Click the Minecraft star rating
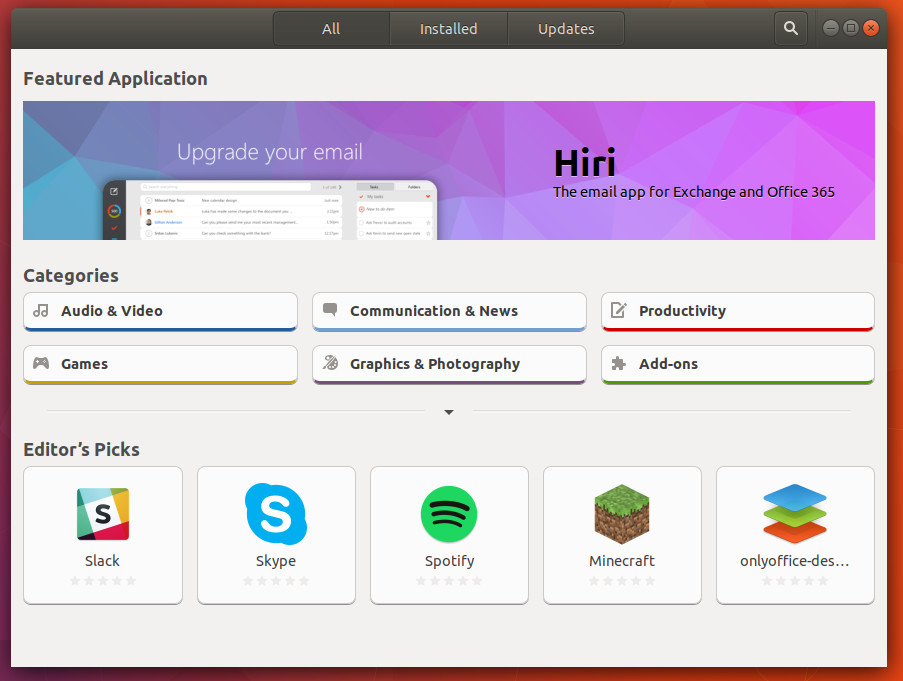 (x=622, y=581)
